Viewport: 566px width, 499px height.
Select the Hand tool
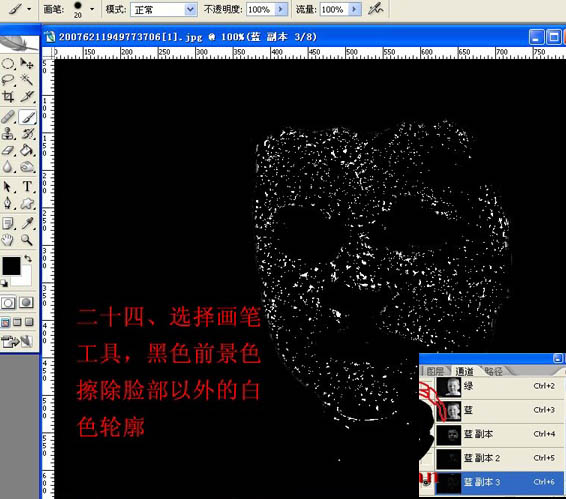pyautogui.click(x=8, y=239)
